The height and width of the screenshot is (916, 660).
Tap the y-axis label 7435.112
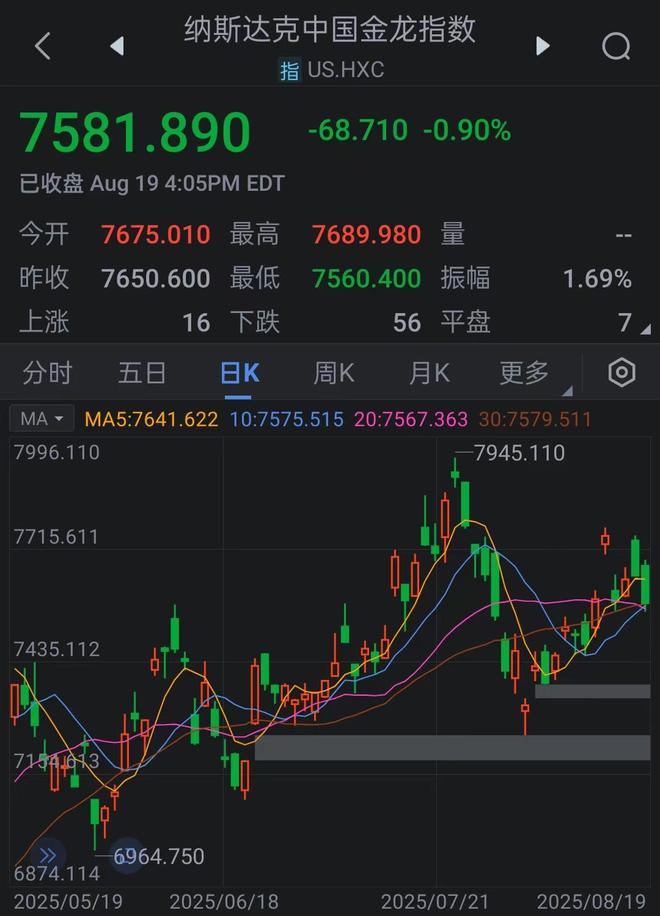(x=57, y=649)
